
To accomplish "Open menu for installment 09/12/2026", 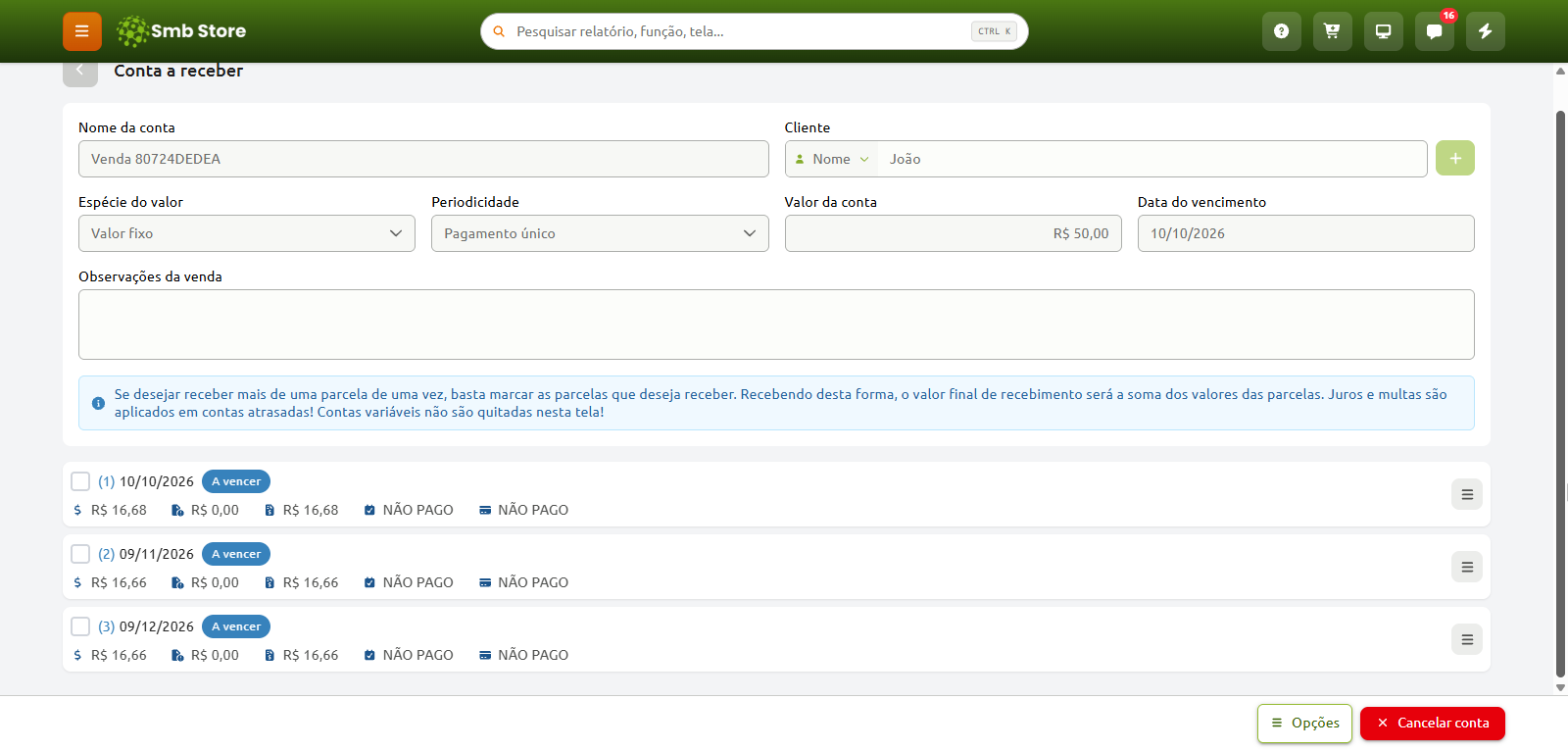I will (1467, 639).
